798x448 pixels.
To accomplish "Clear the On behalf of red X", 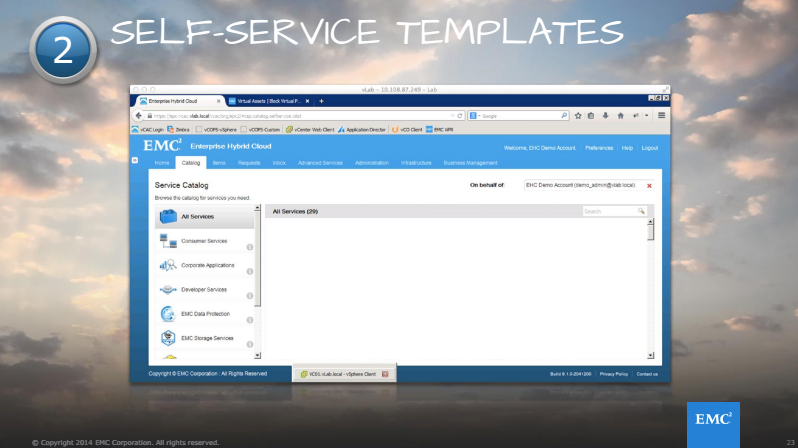I will click(649, 186).
